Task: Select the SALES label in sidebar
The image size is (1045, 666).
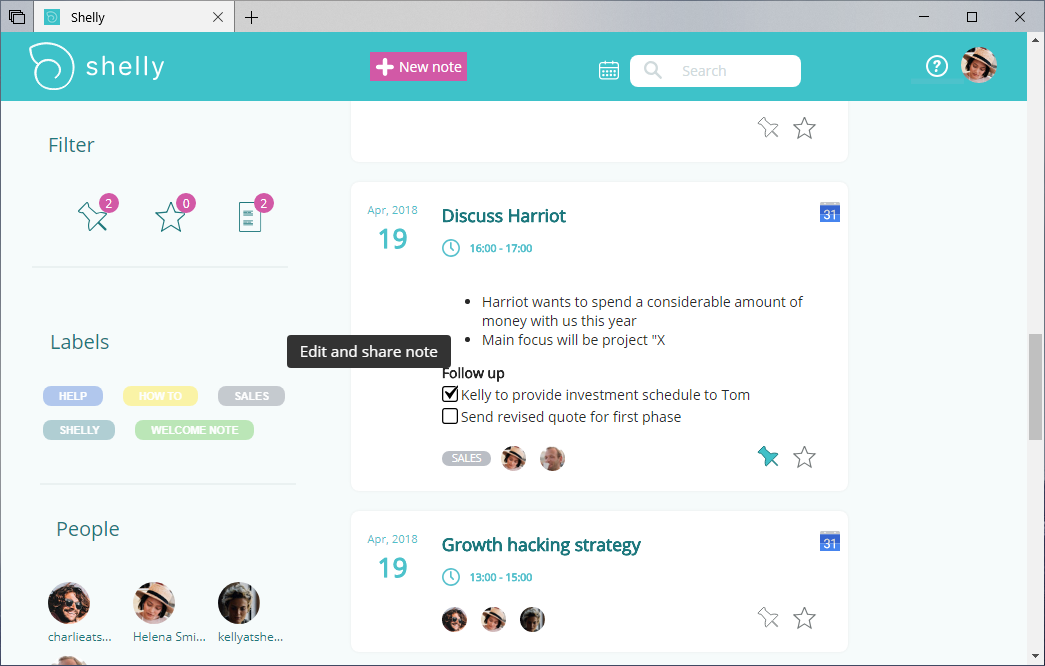Action: tap(251, 396)
